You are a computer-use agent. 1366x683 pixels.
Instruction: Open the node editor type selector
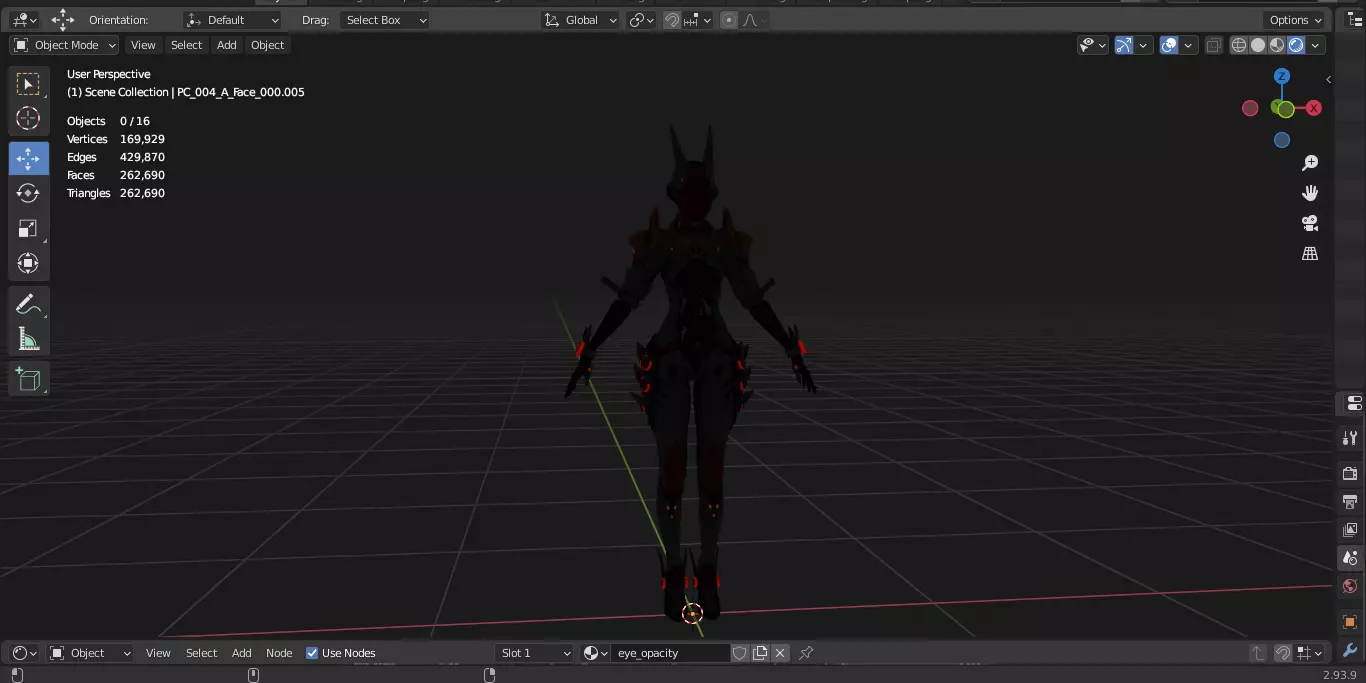[24, 653]
